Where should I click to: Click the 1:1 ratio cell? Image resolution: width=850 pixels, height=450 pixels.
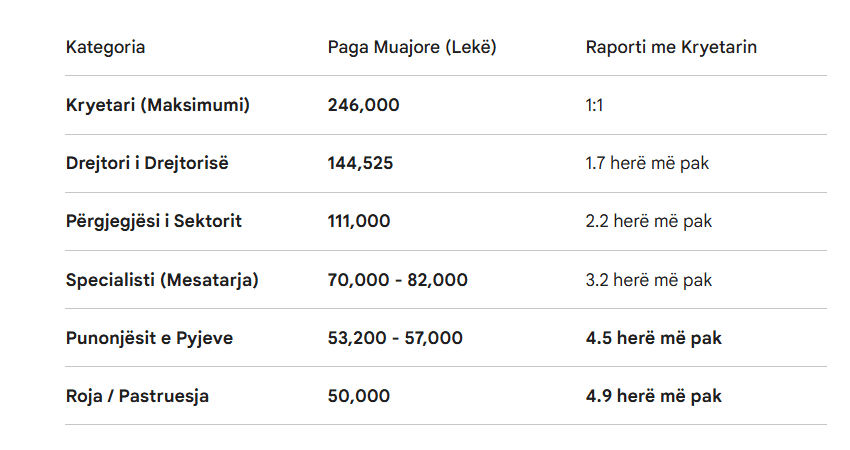594,105
